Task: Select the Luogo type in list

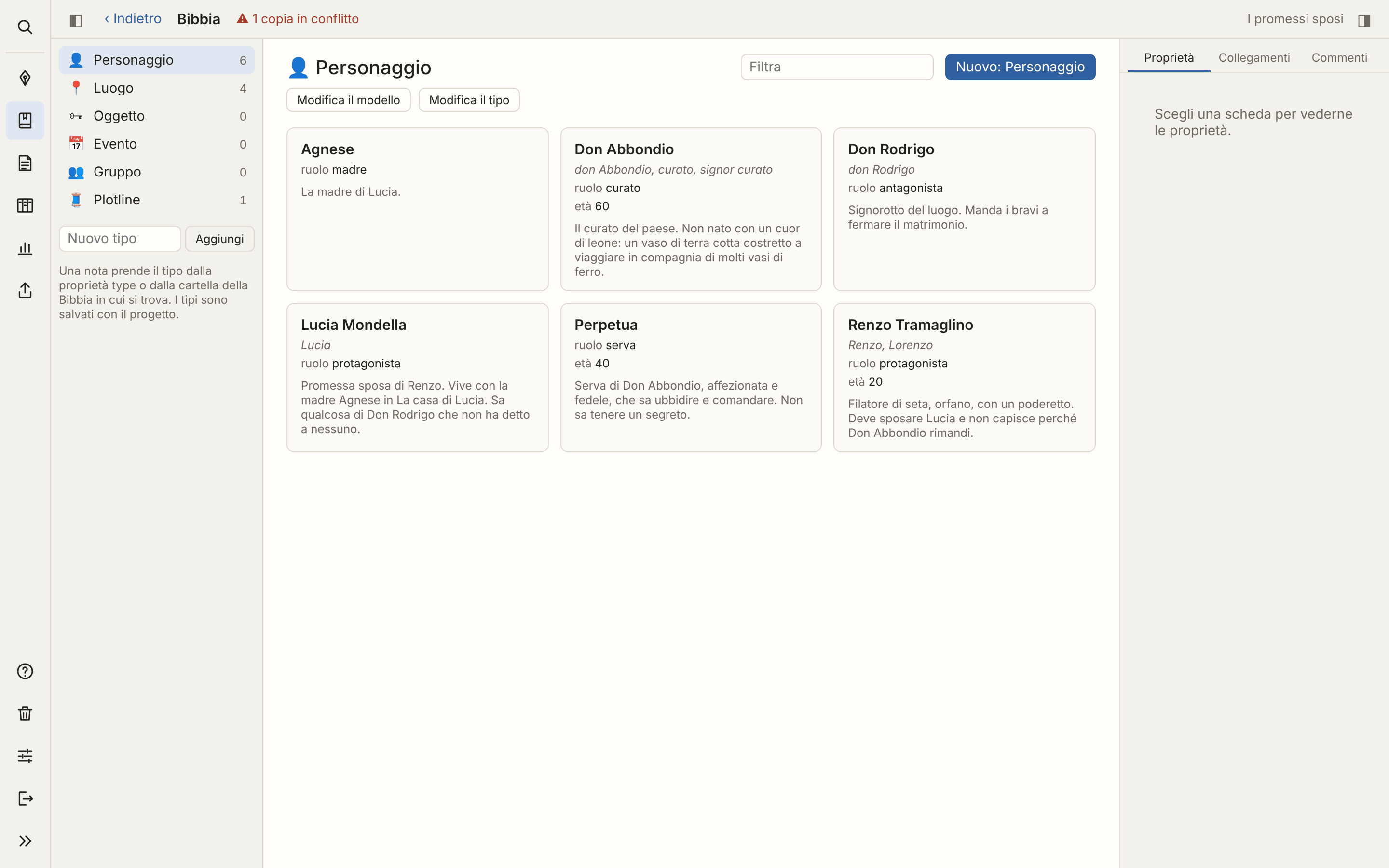Action: tap(157, 88)
